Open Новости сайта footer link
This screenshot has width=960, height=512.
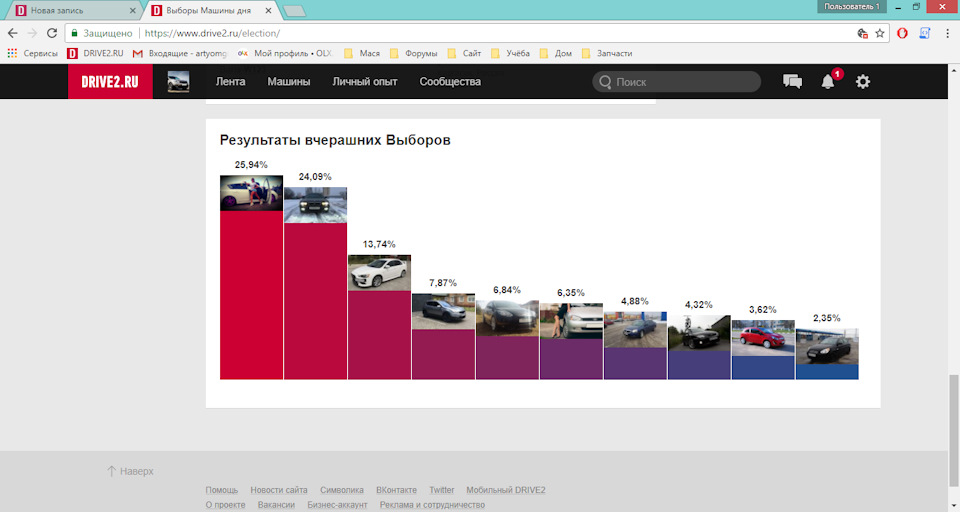coord(279,490)
